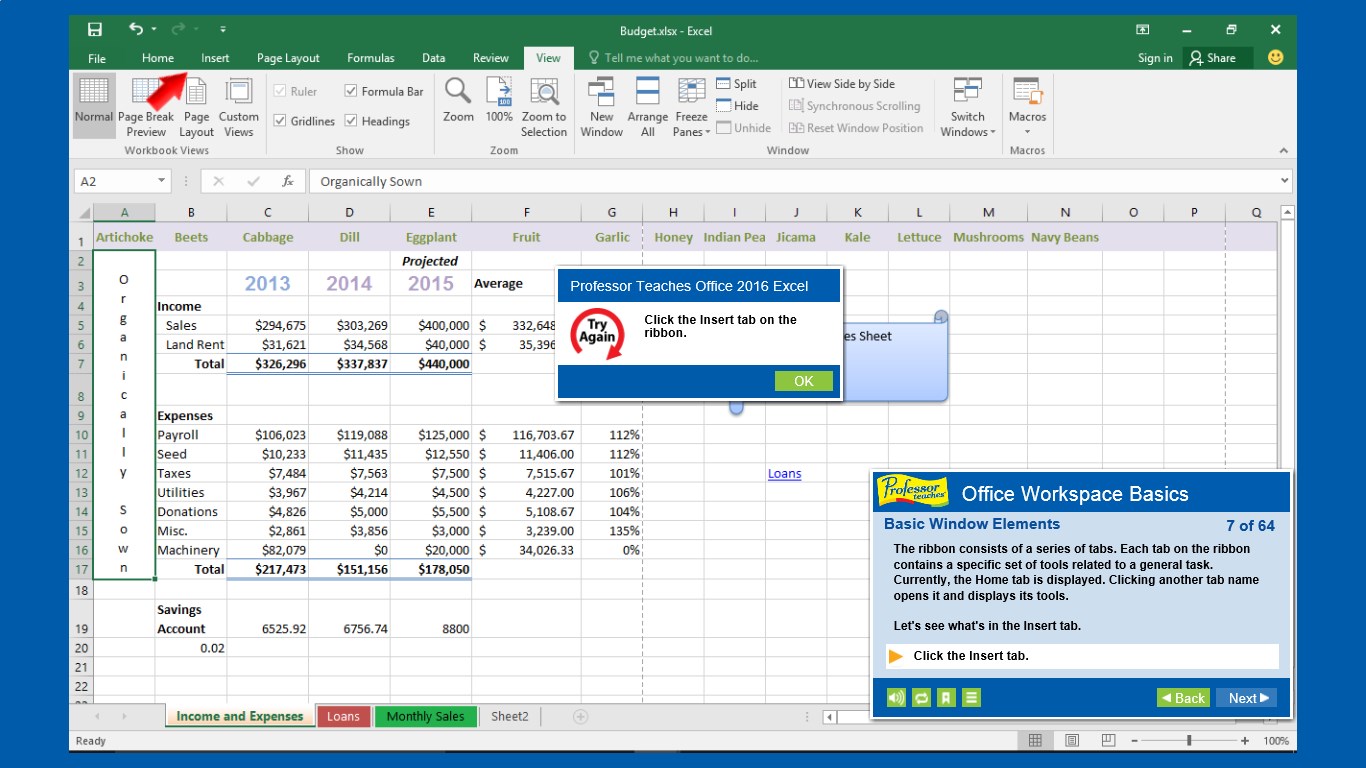The image size is (1366, 768).
Task: Click zoom out minus on status bar
Action: 1133,741
